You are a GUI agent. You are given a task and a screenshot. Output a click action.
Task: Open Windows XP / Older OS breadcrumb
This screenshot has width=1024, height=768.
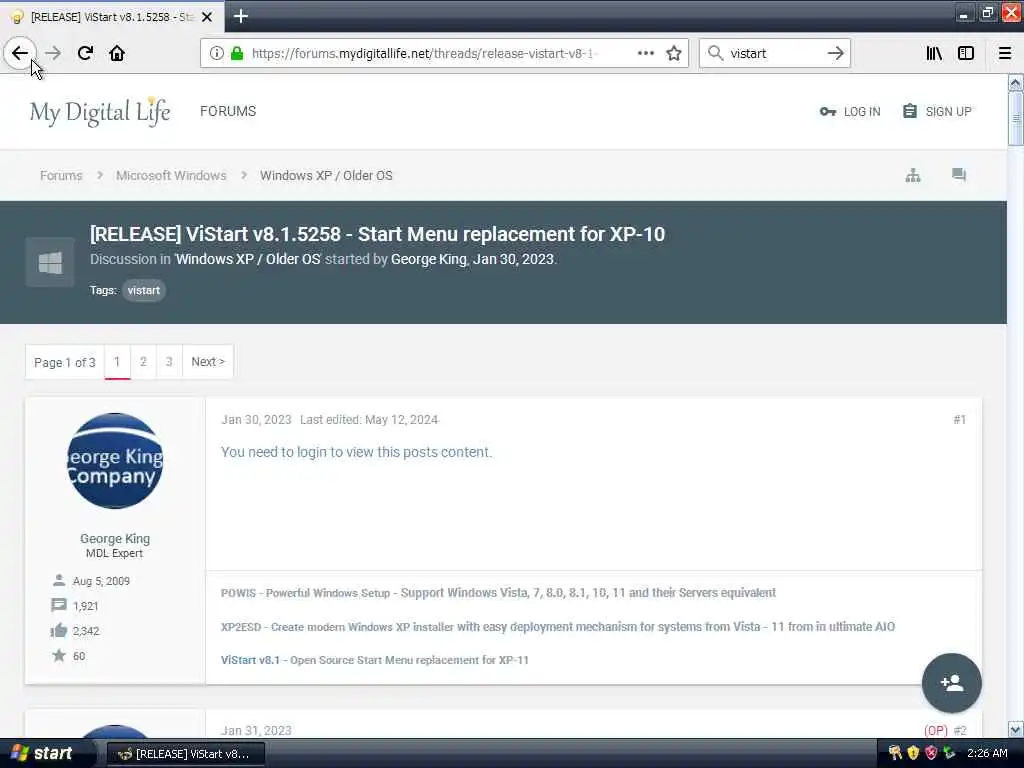pyautogui.click(x=326, y=176)
